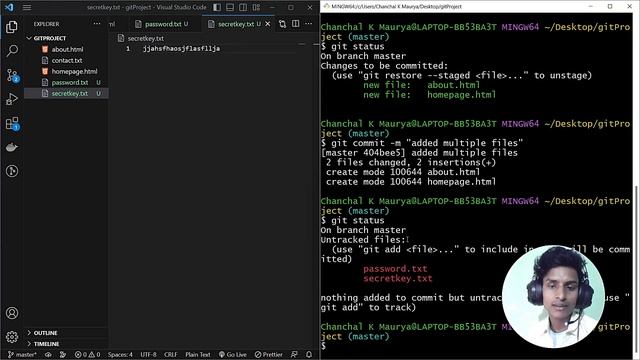Close the secretkey.txt editor tab
The width and height of the screenshot is (640, 360).
[x=268, y=24]
